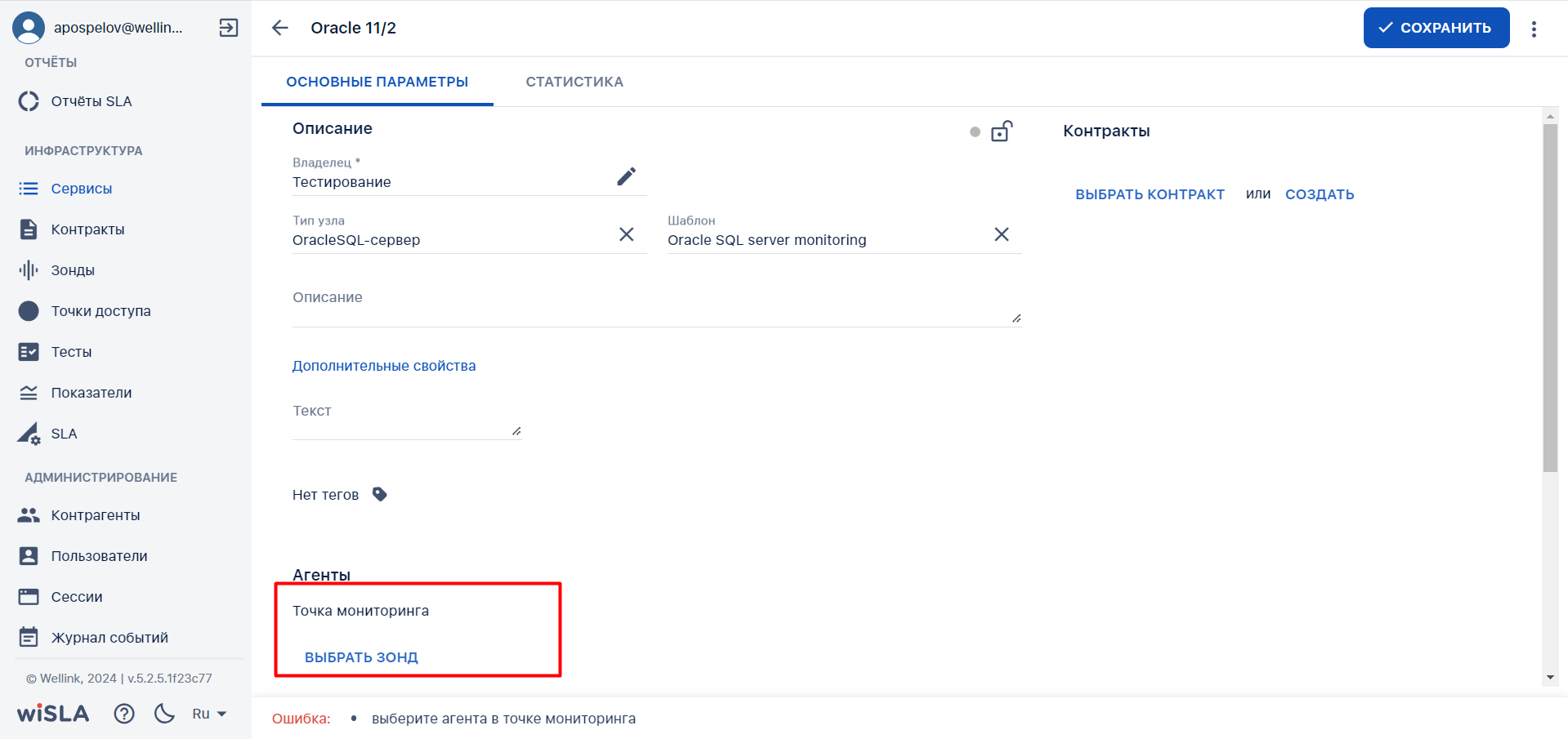Click the Oracle 11/2 page title

(354, 28)
